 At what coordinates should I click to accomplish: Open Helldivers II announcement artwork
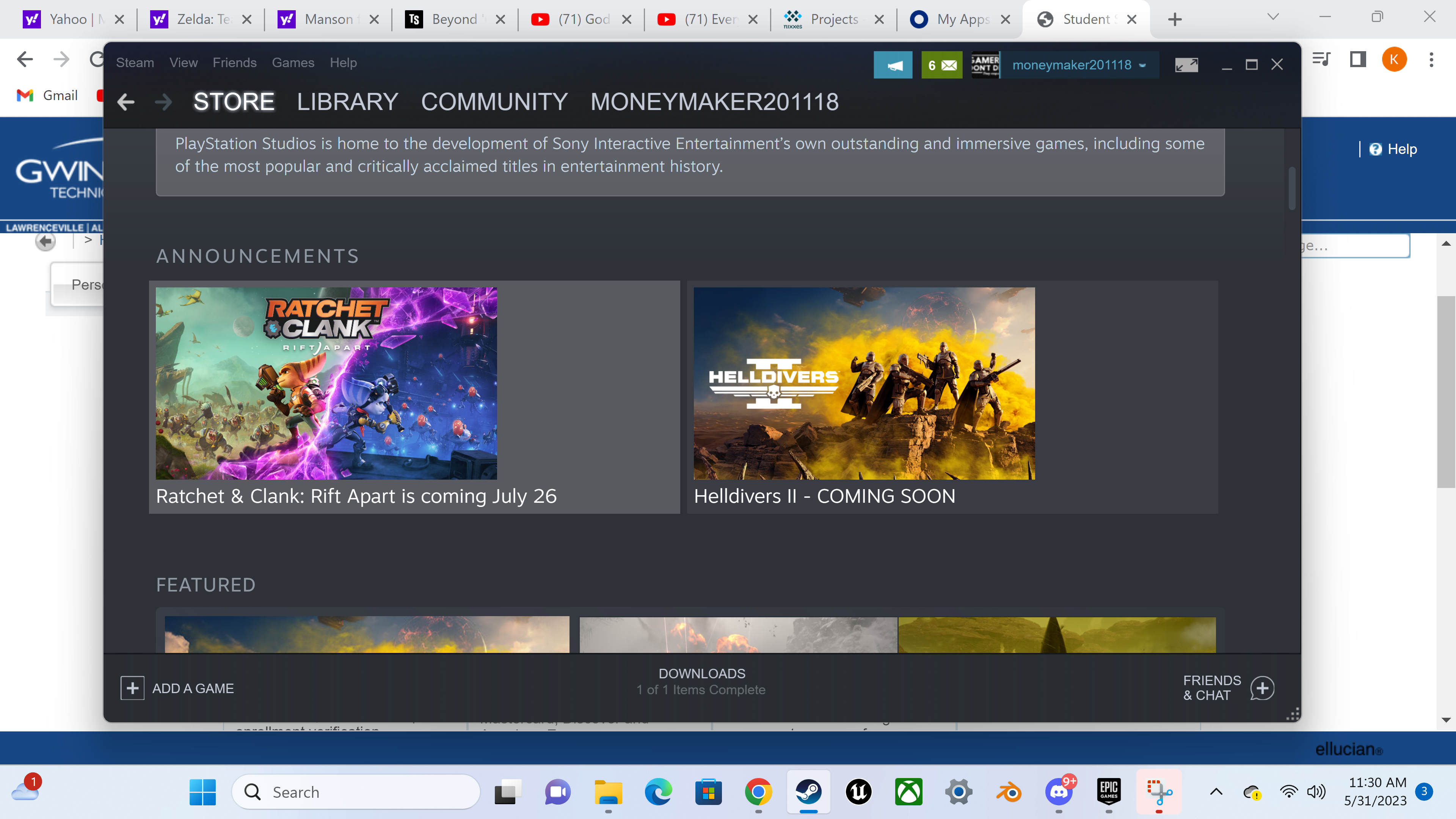[x=864, y=383]
